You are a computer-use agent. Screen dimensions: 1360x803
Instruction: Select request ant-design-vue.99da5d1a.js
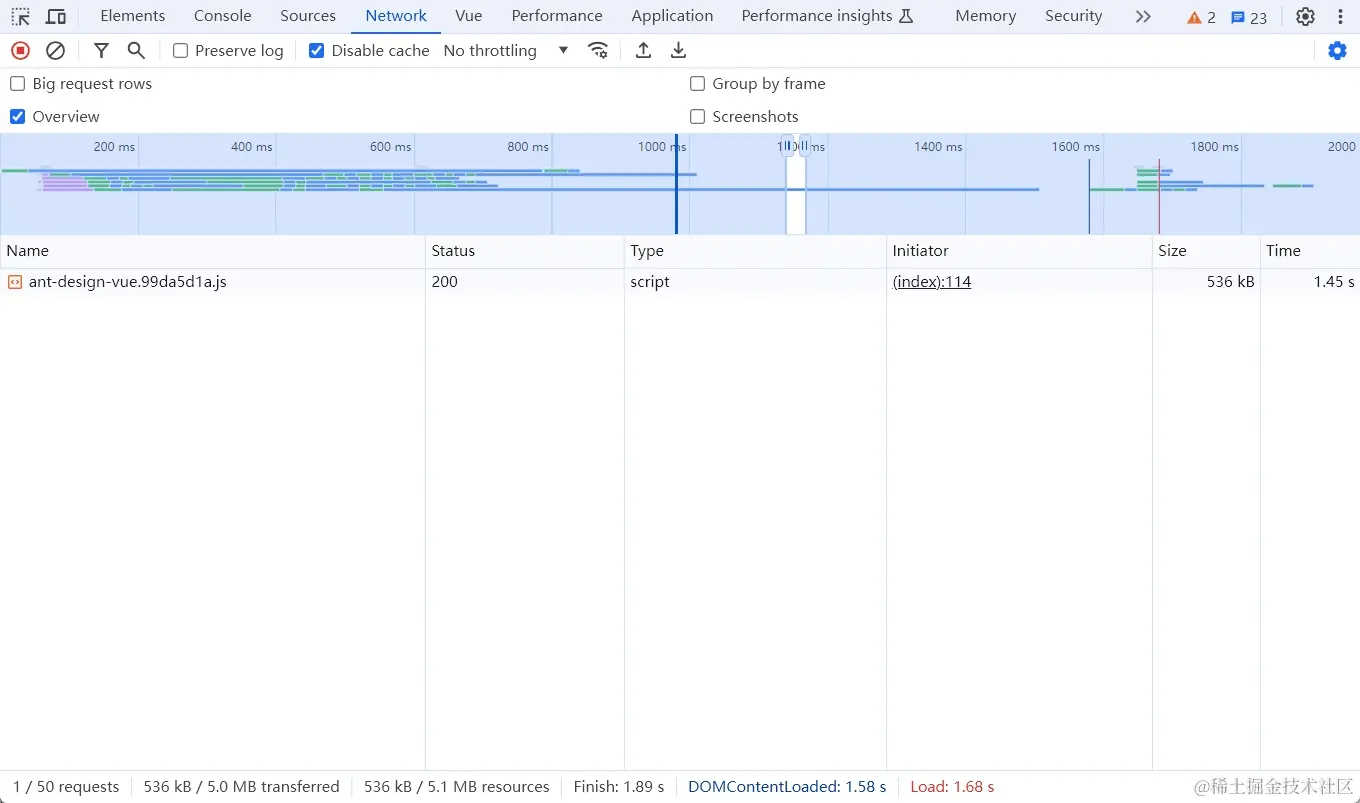[x=127, y=282]
